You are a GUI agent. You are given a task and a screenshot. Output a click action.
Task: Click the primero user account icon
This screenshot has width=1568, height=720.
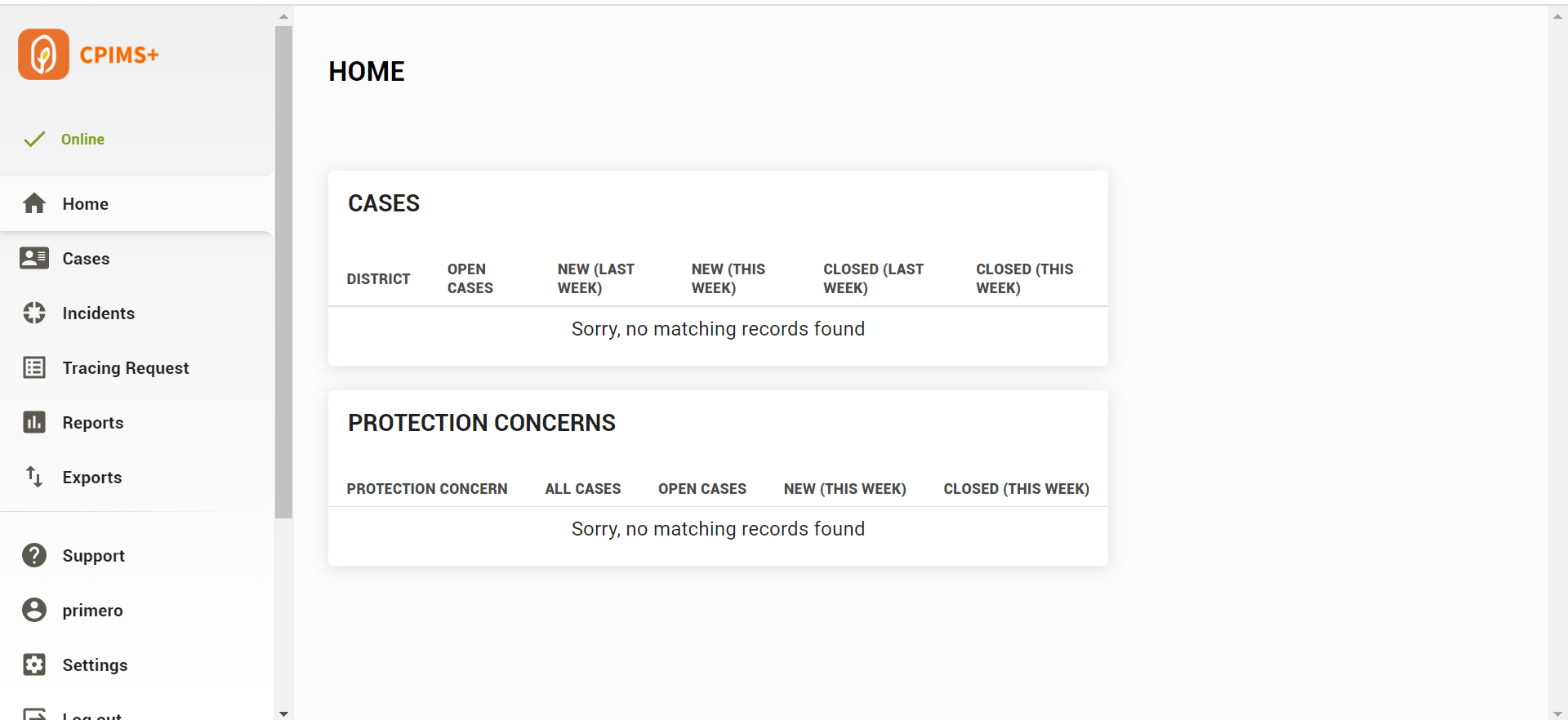pyautogui.click(x=34, y=610)
